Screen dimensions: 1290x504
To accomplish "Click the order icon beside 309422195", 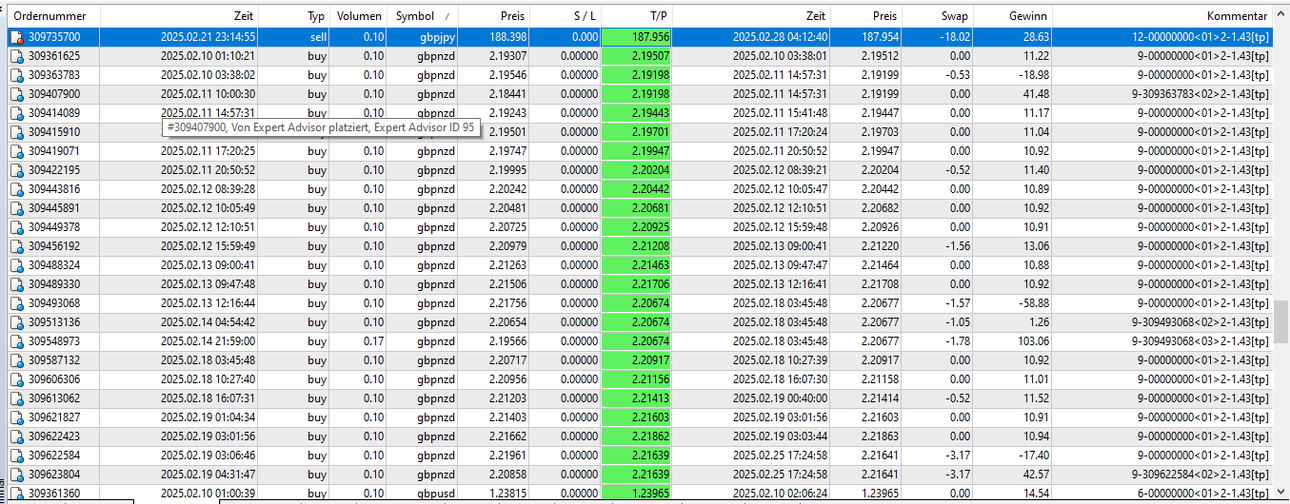I will [17, 170].
